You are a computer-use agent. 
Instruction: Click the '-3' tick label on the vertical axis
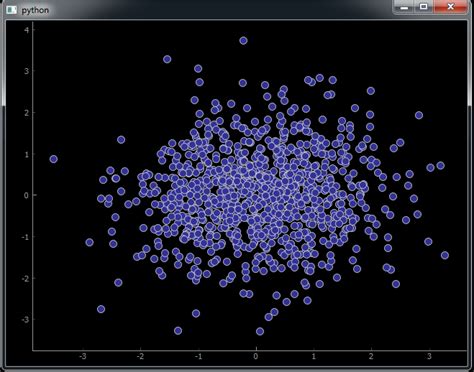tap(25, 319)
